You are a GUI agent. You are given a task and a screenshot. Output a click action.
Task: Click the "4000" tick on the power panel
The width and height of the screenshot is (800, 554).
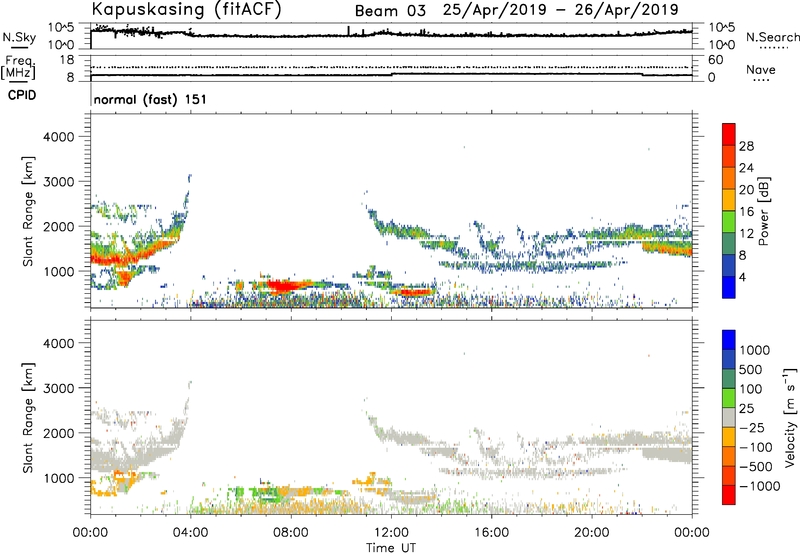pos(59,137)
